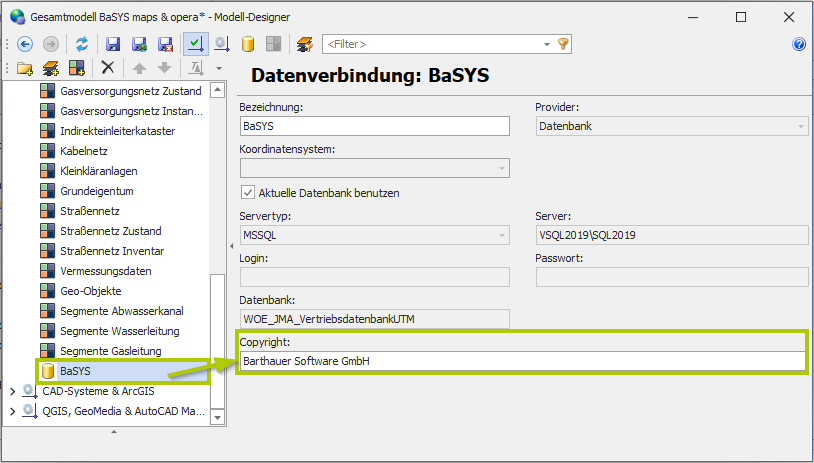This screenshot has width=814, height=463.
Task: Click the delete X icon
Action: [x=108, y=68]
